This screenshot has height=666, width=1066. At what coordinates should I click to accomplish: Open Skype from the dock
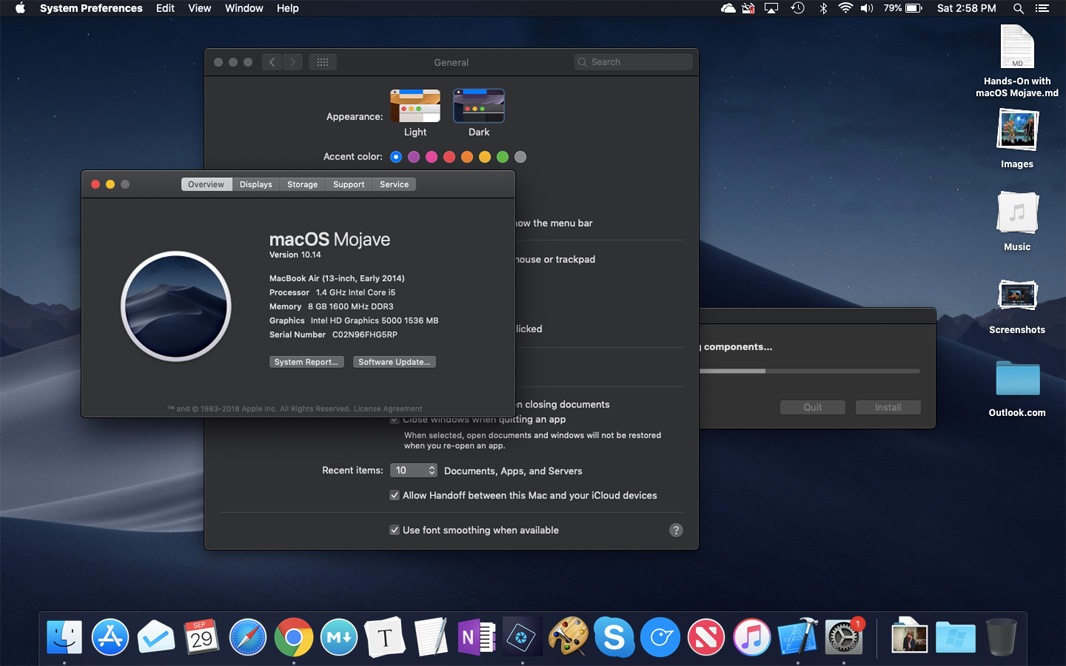point(614,637)
